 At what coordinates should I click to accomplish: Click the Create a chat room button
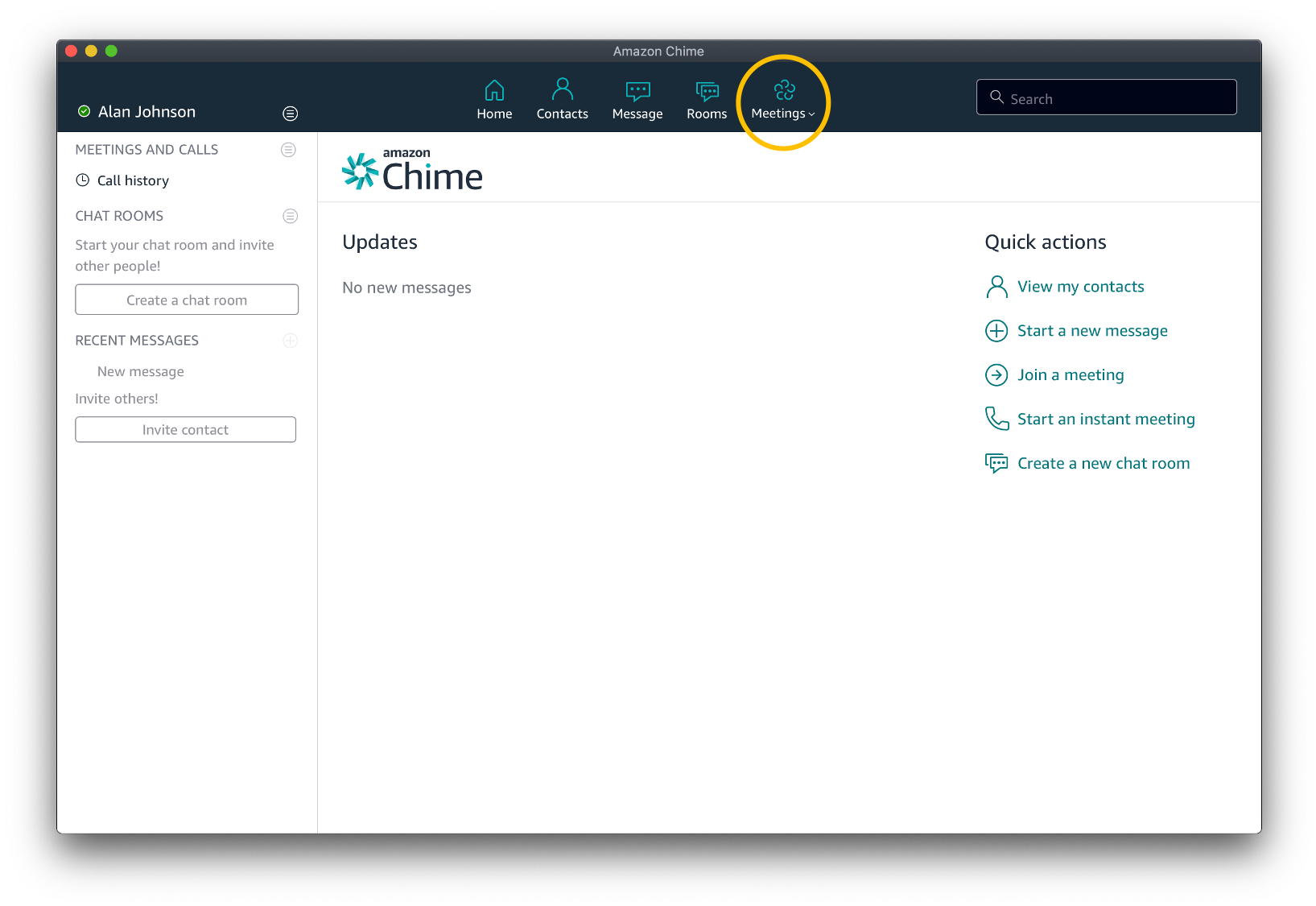coord(187,300)
